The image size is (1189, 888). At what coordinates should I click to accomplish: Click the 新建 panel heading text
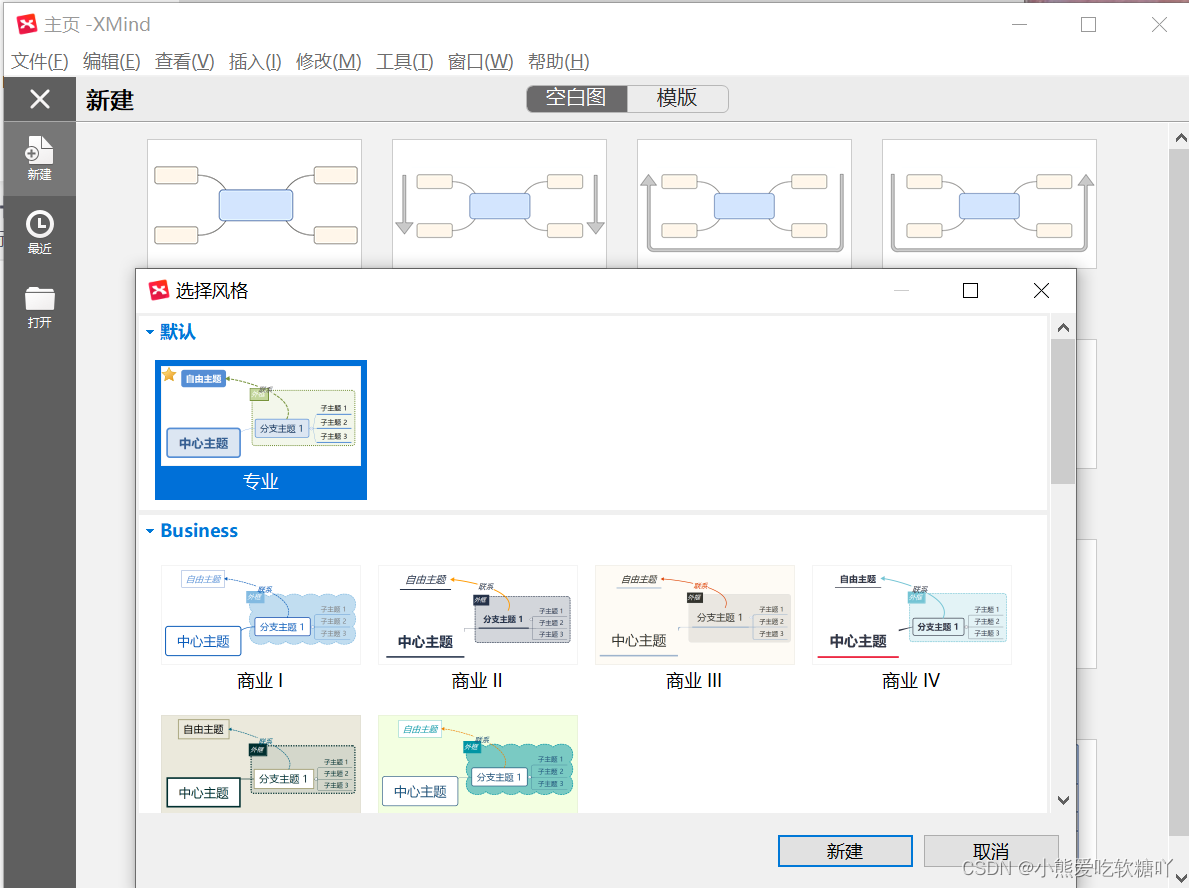[x=110, y=100]
